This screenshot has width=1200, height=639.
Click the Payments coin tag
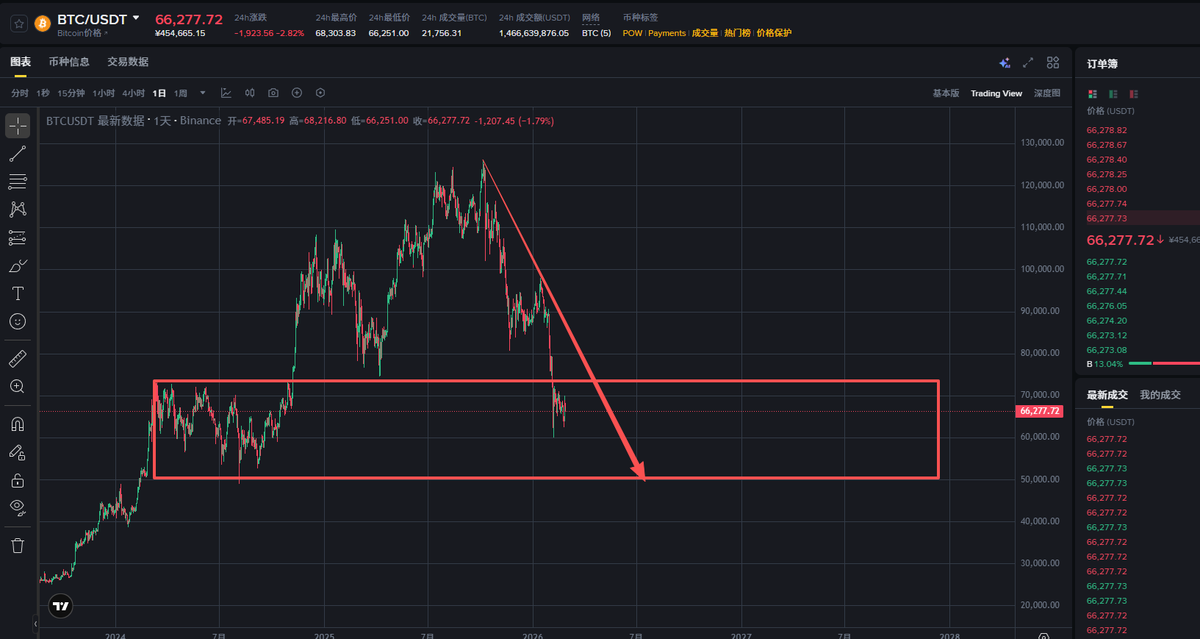tap(667, 33)
